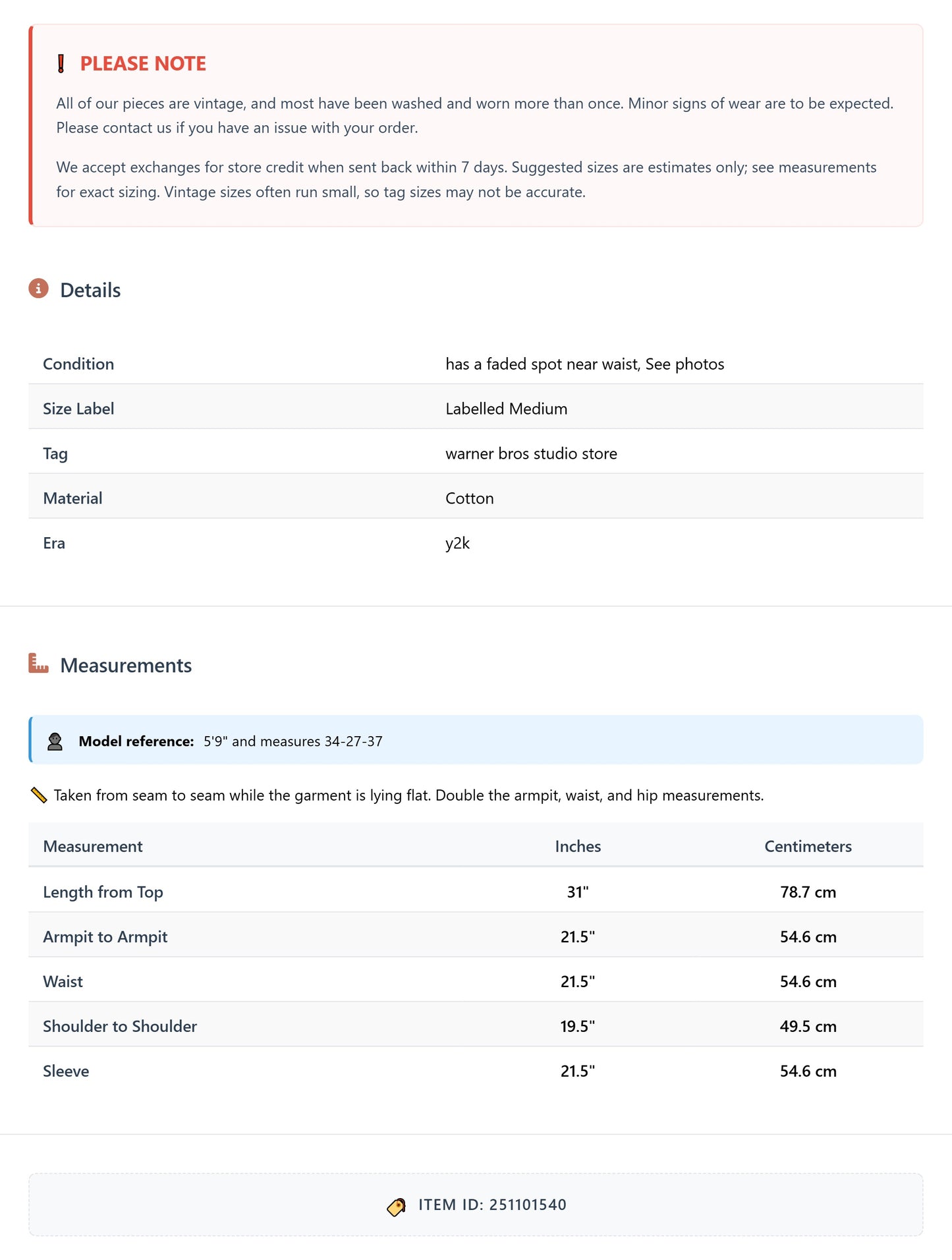Click the Measurements section heading
Viewport: 952px width, 1260px height.
pyautogui.click(x=126, y=666)
